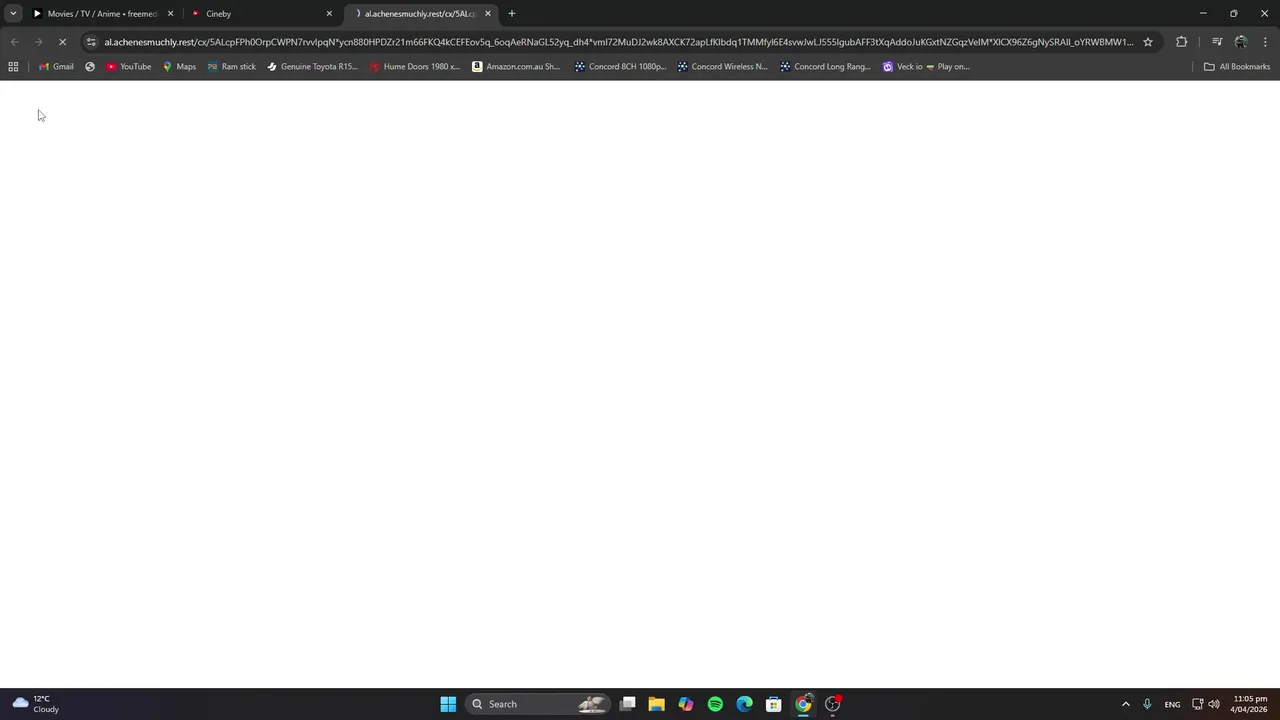Open the YouTube bookmark
Viewport: 1280px width, 720px height.
(128, 67)
